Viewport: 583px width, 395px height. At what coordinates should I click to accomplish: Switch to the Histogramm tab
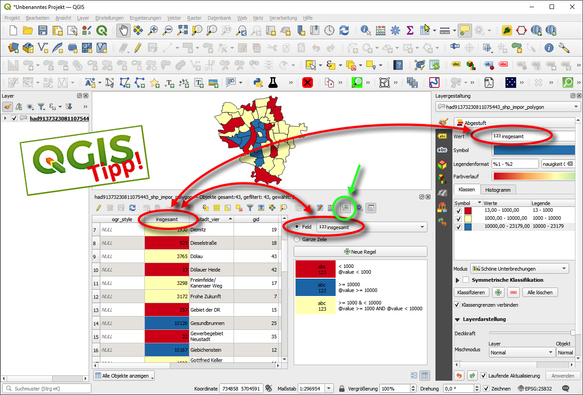coord(498,190)
